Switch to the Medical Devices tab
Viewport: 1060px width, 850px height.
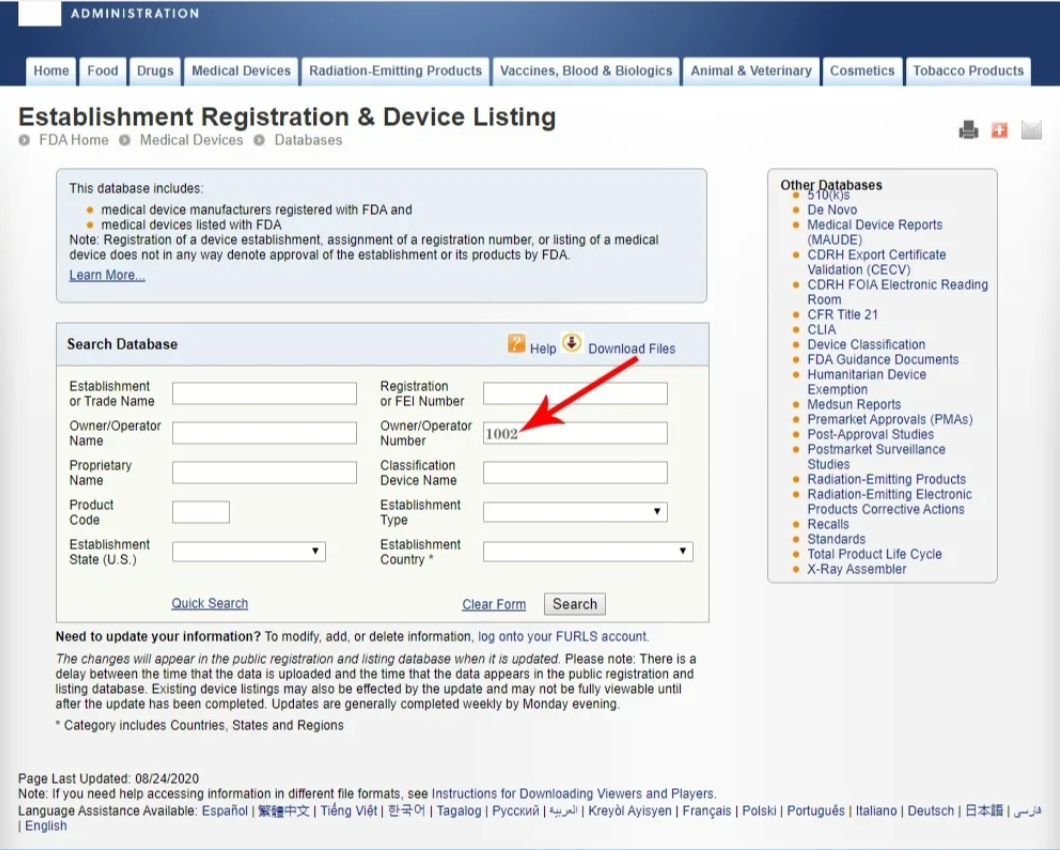tap(241, 71)
